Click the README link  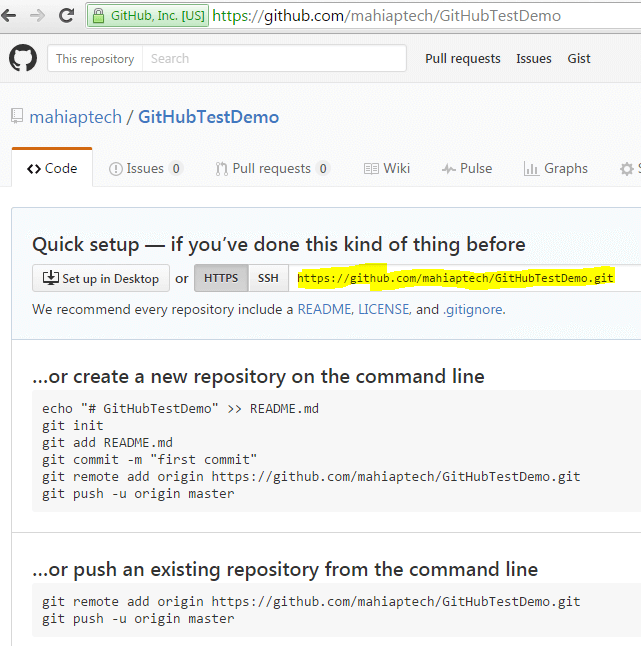coord(324,309)
